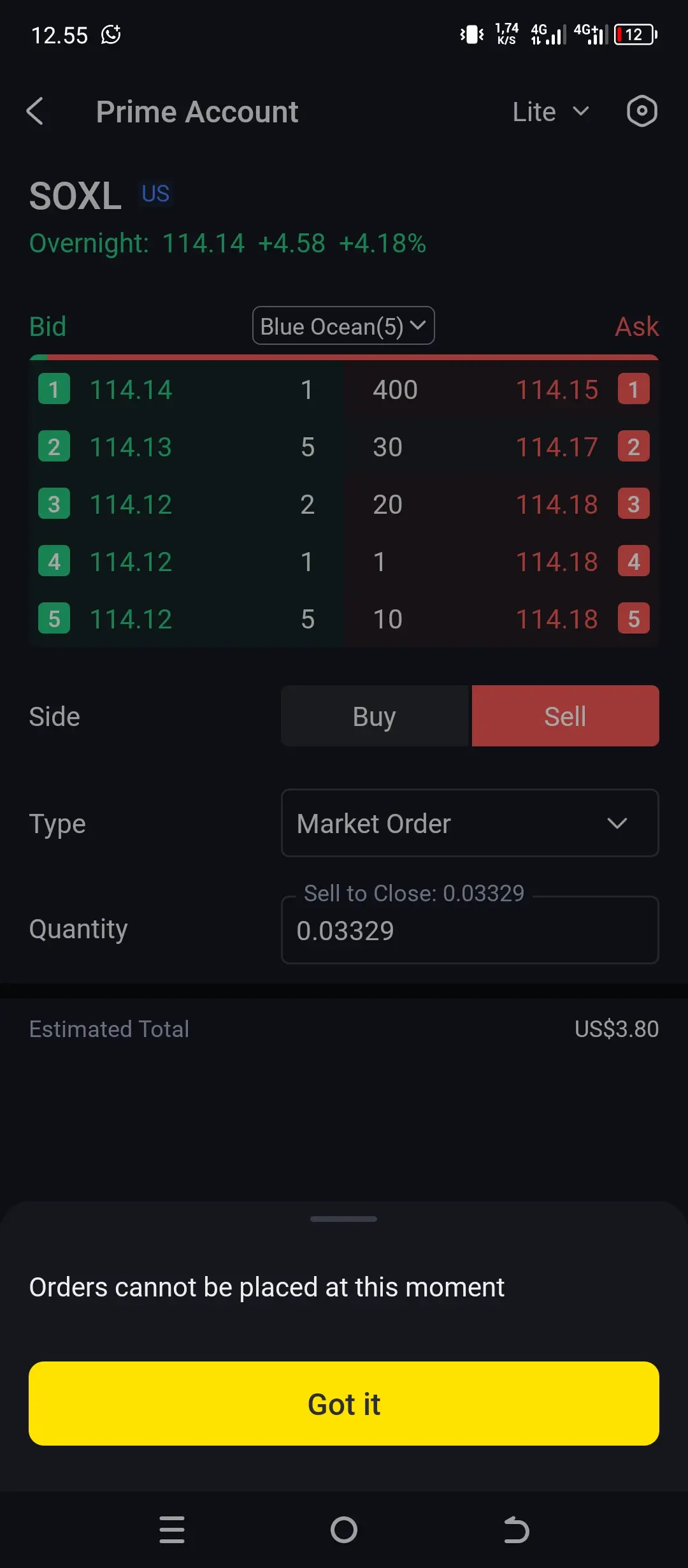
Task: Tap the back arrow beside Prime Account
Action: 36,112
